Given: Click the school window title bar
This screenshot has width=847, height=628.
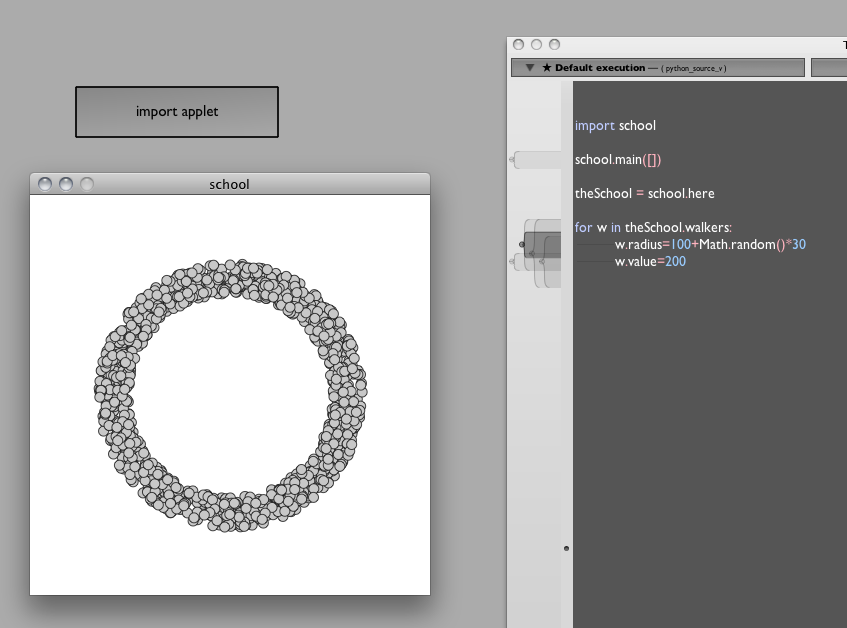Looking at the screenshot, I should point(229,184).
